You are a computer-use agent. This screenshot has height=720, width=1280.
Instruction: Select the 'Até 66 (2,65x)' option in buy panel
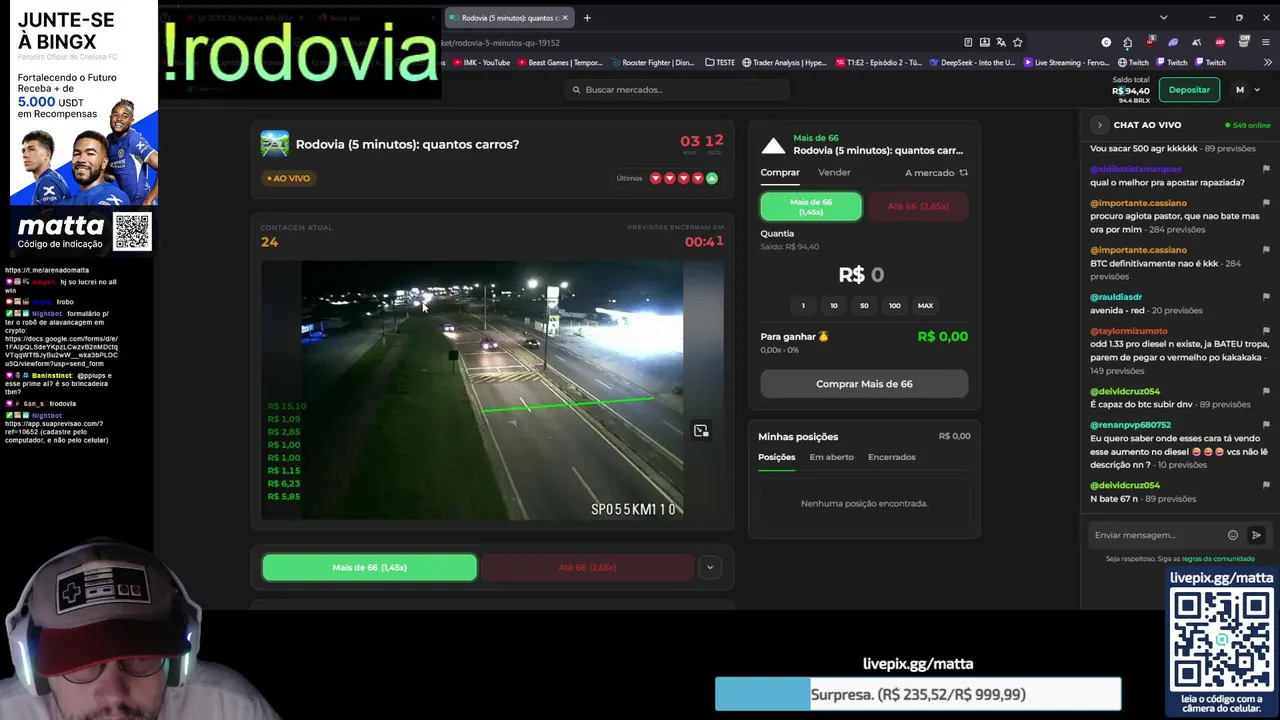click(918, 206)
